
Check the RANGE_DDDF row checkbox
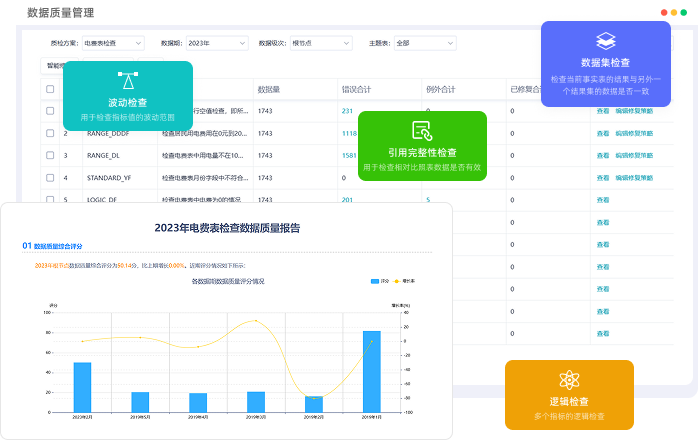(50, 133)
